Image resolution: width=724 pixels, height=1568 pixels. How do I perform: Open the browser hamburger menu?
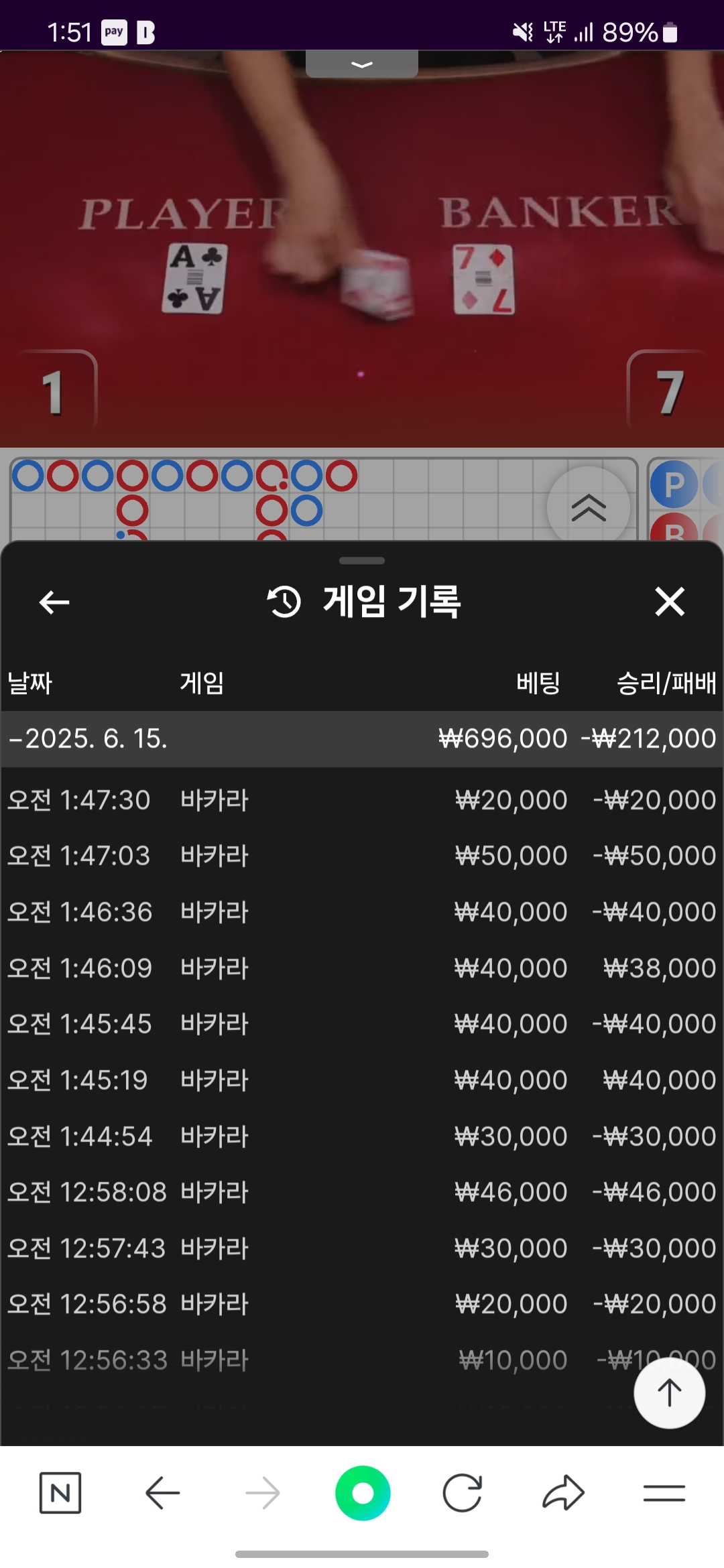coord(664,1493)
